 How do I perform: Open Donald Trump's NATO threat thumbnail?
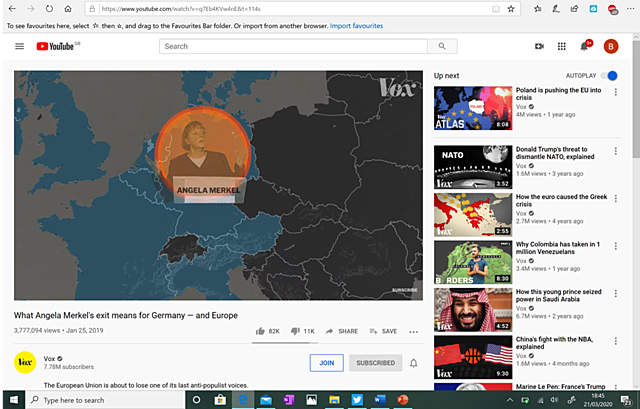click(x=473, y=167)
